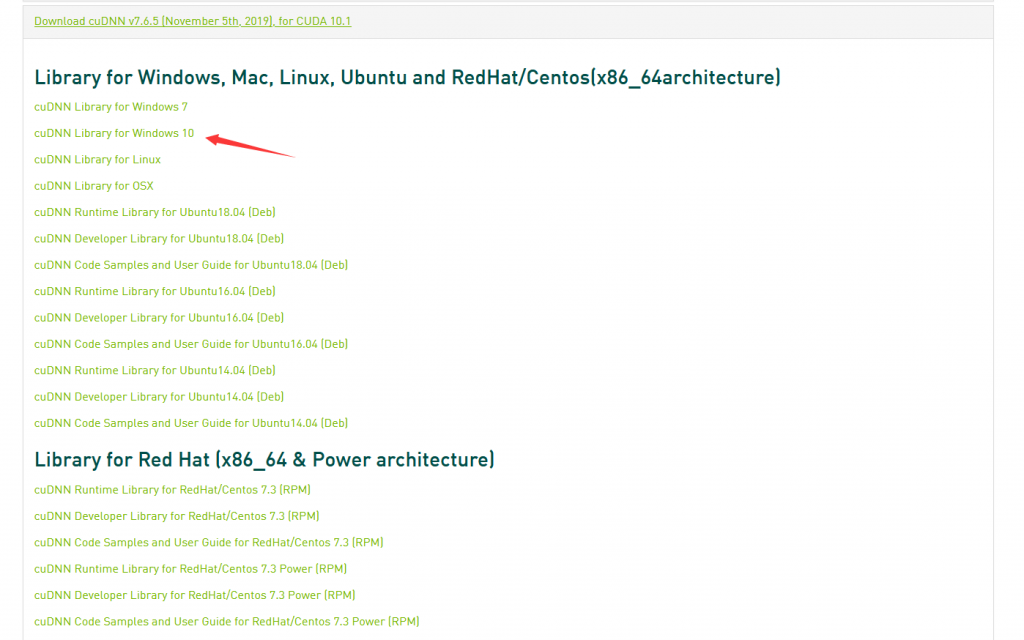Open cuDNN Library for OSX link
The width and height of the screenshot is (1024, 640).
coord(94,186)
